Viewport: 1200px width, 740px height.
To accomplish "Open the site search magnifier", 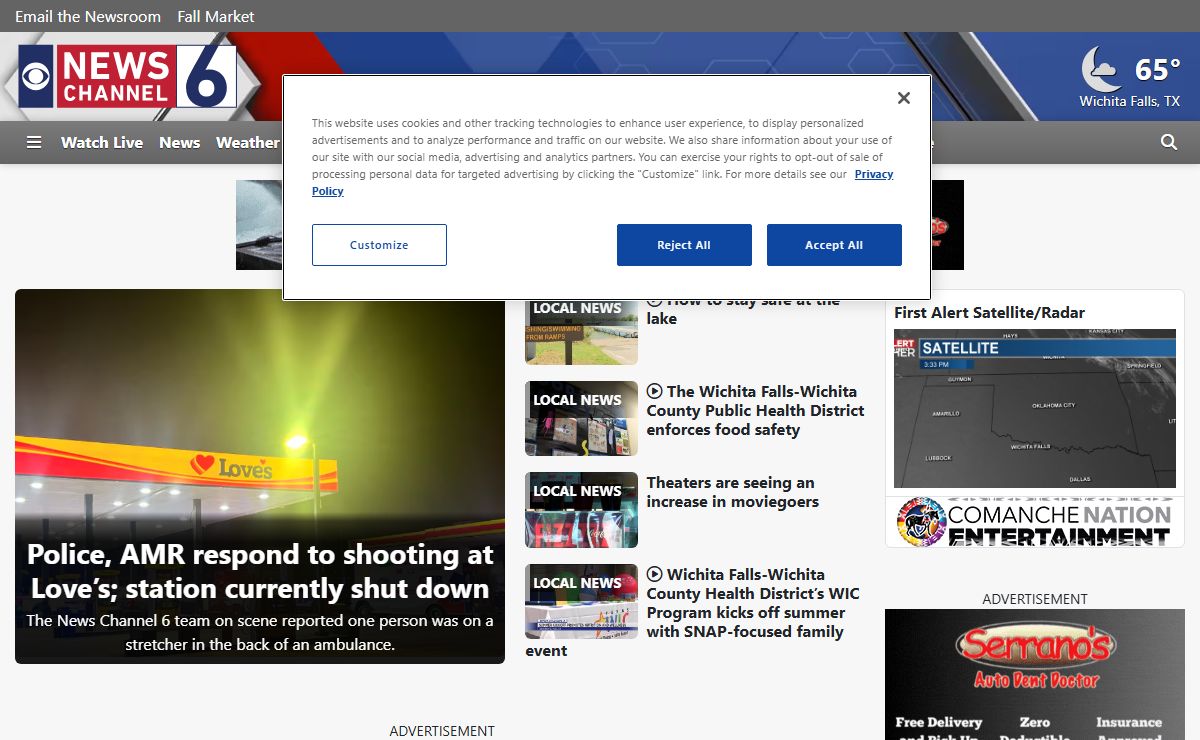I will coord(1169,142).
